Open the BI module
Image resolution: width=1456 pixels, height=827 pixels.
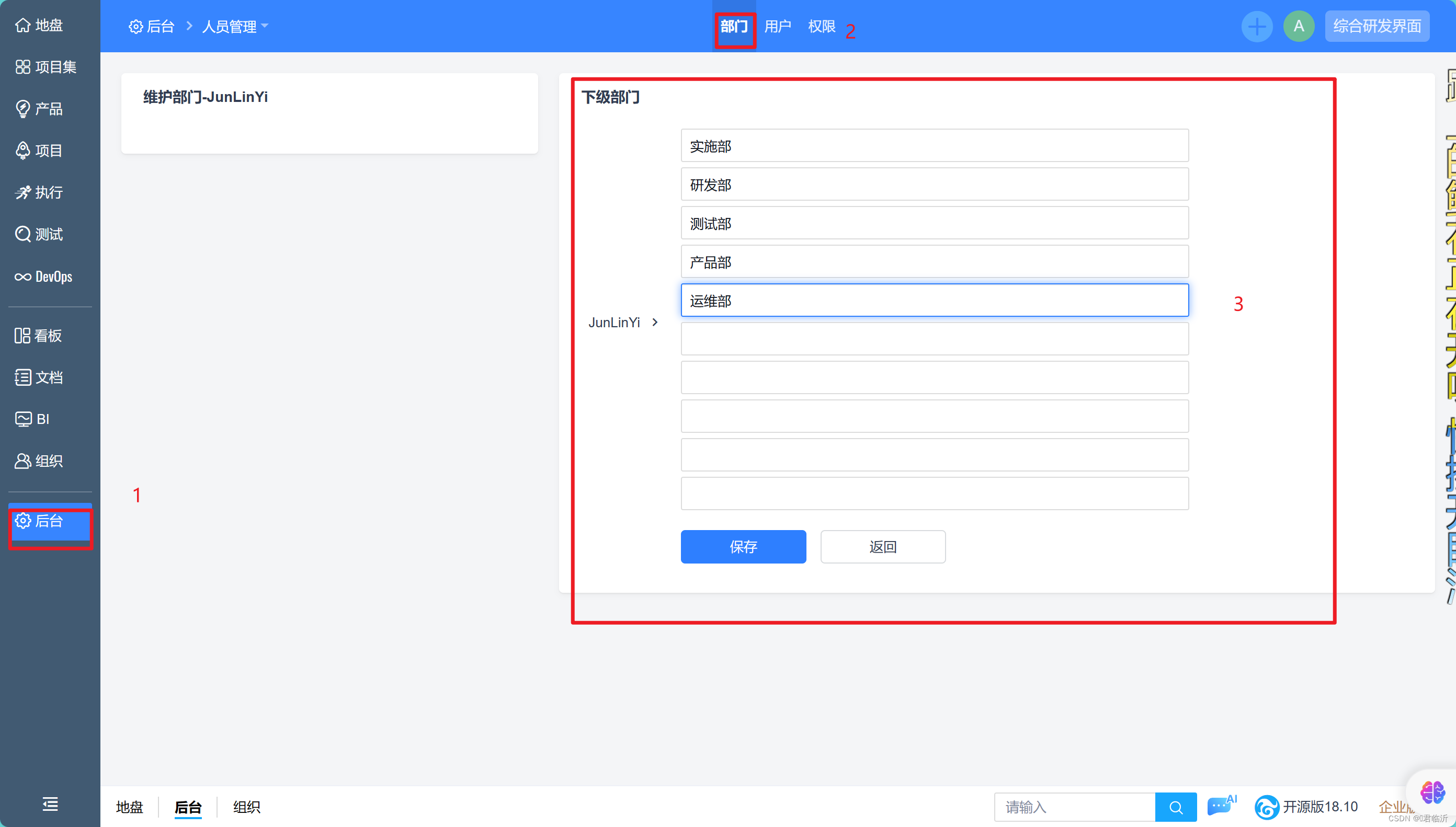[33, 419]
